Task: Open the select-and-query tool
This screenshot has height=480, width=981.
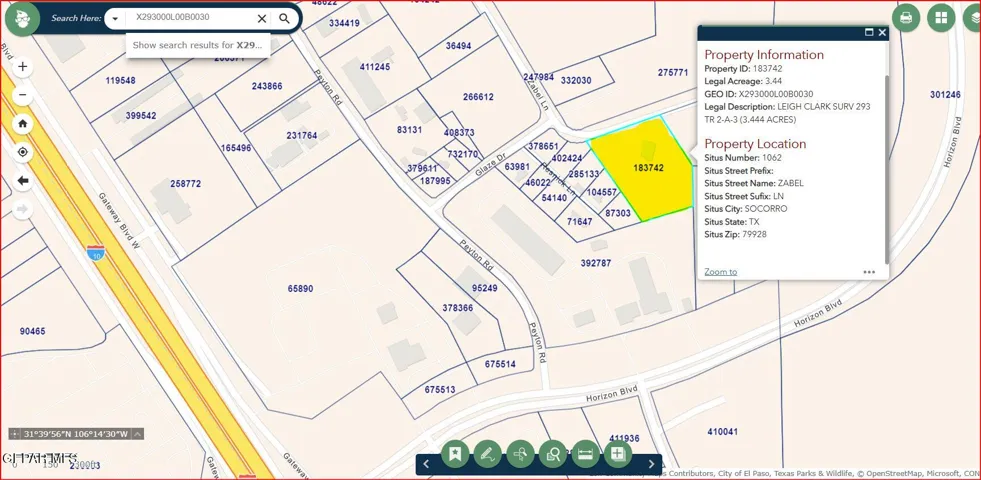Action: coord(520,454)
